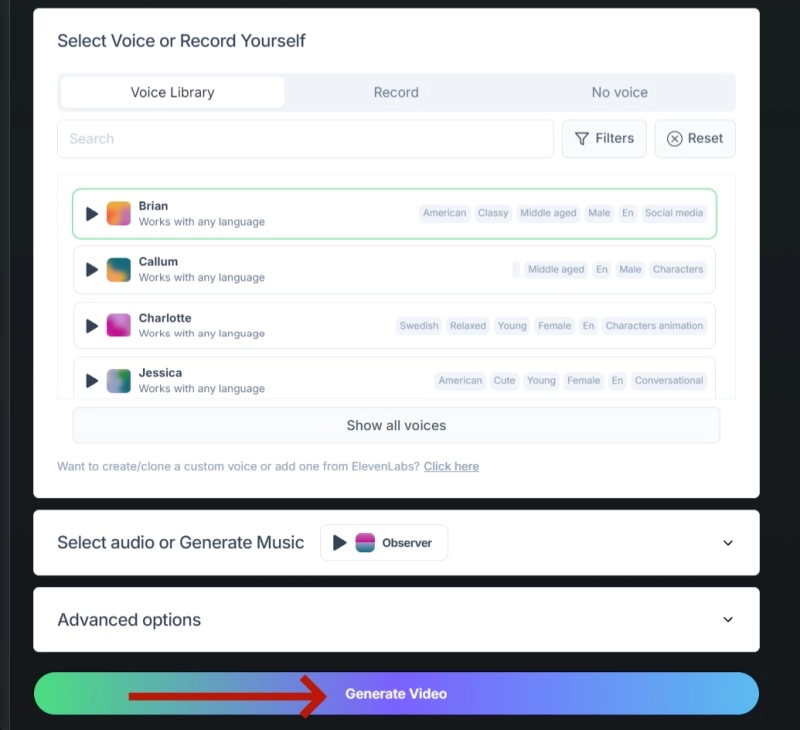Click here to clone a custom voice
800x730 pixels.
coord(450,466)
